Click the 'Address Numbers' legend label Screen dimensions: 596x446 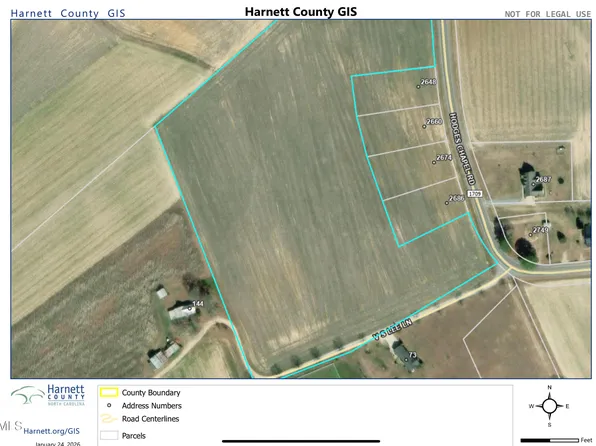pyautogui.click(x=152, y=406)
